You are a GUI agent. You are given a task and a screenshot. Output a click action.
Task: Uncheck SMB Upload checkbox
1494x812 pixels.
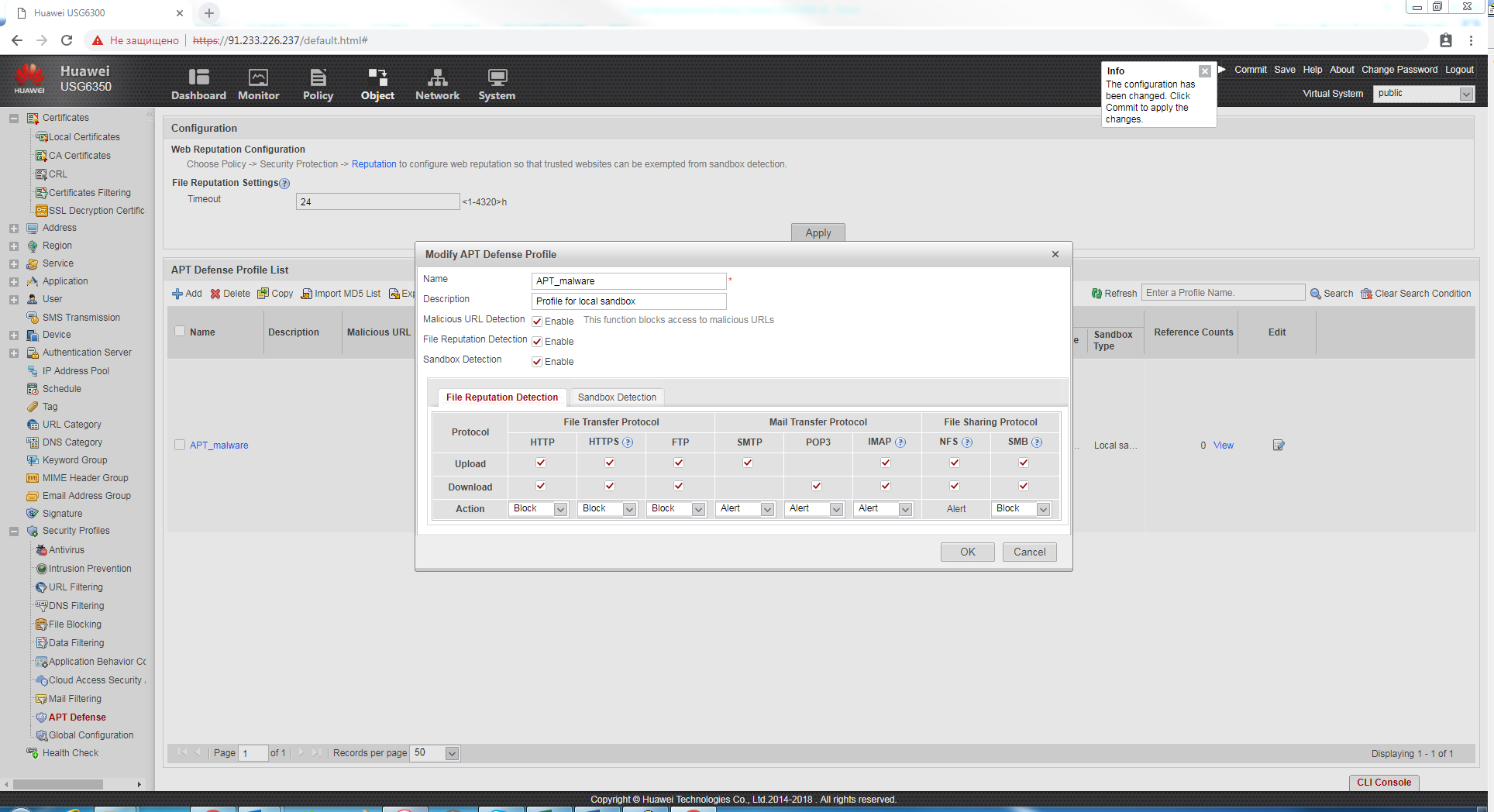tap(1024, 463)
